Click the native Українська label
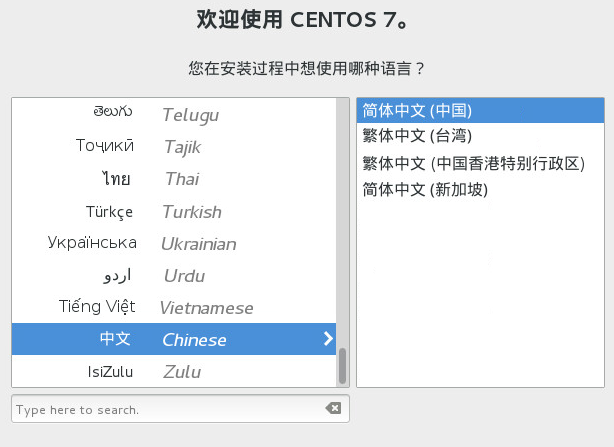 pyautogui.click(x=92, y=243)
